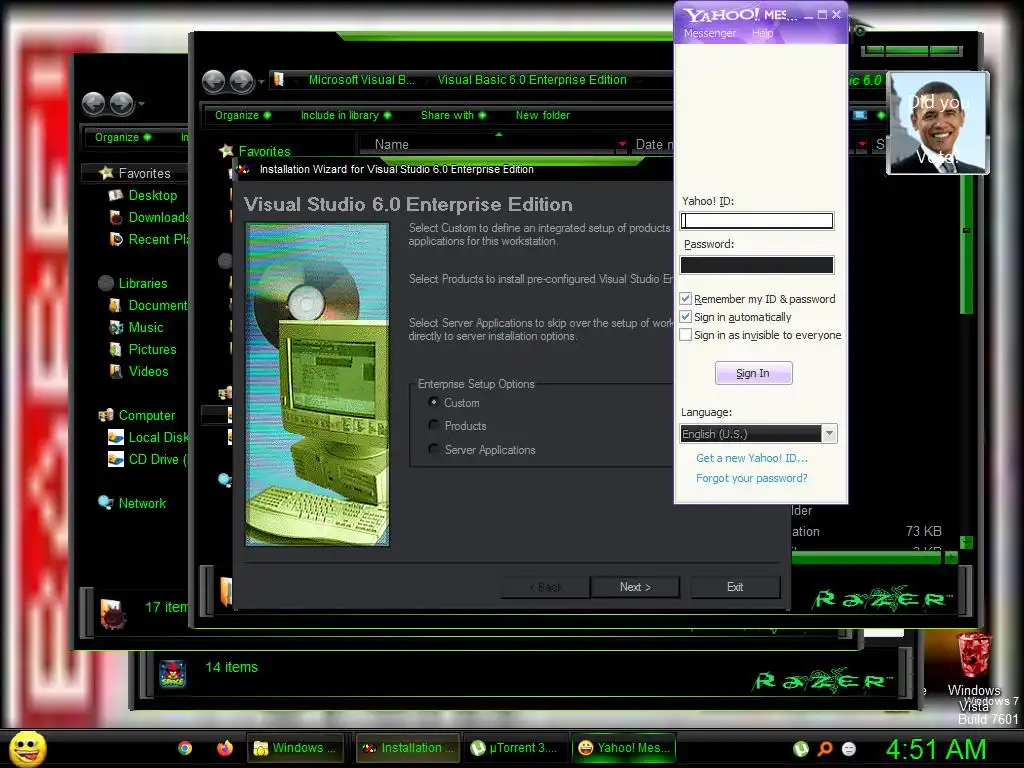This screenshot has width=1024, height=768.
Task: Launch Firefox from the taskbar
Action: [x=225, y=748]
